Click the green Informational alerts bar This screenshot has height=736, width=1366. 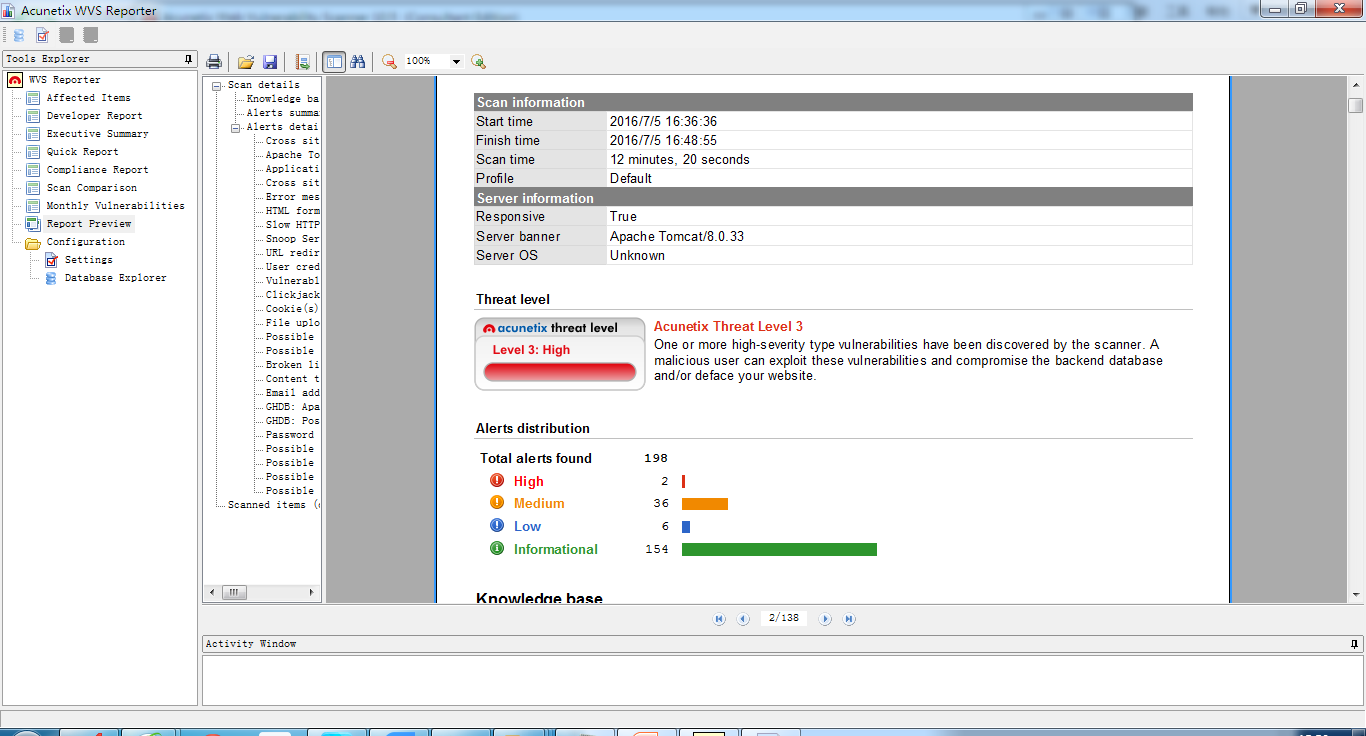tap(779, 549)
